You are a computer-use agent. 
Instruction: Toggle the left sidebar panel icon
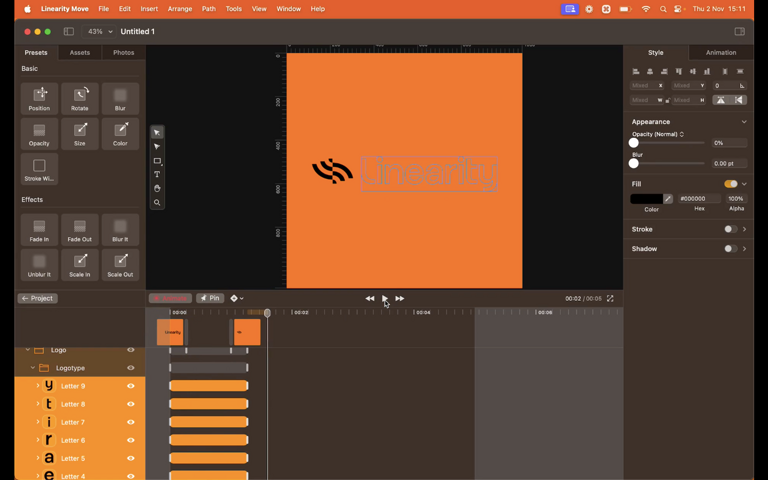[69, 31]
